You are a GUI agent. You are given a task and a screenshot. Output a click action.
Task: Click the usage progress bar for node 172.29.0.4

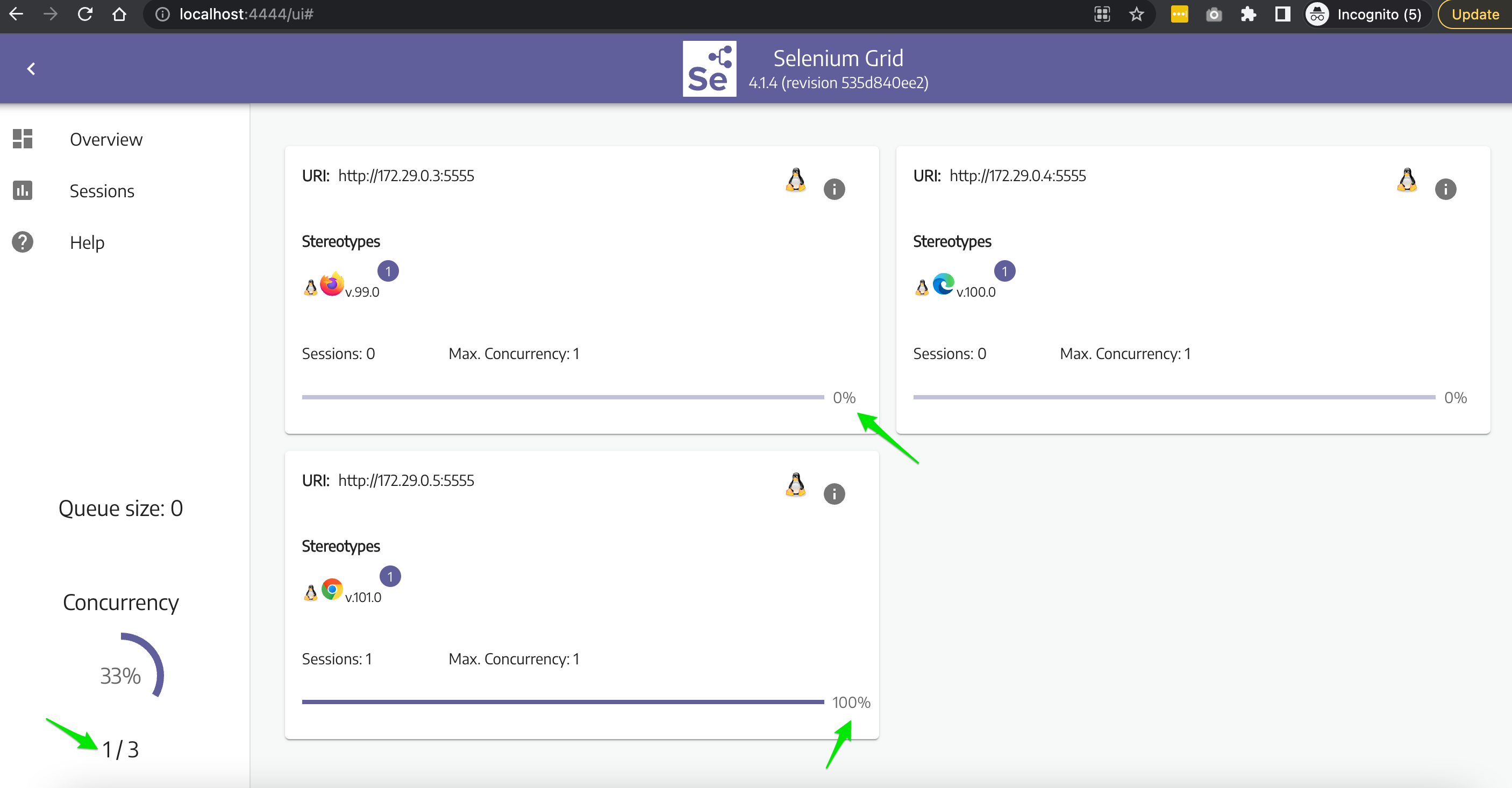pyautogui.click(x=1174, y=397)
